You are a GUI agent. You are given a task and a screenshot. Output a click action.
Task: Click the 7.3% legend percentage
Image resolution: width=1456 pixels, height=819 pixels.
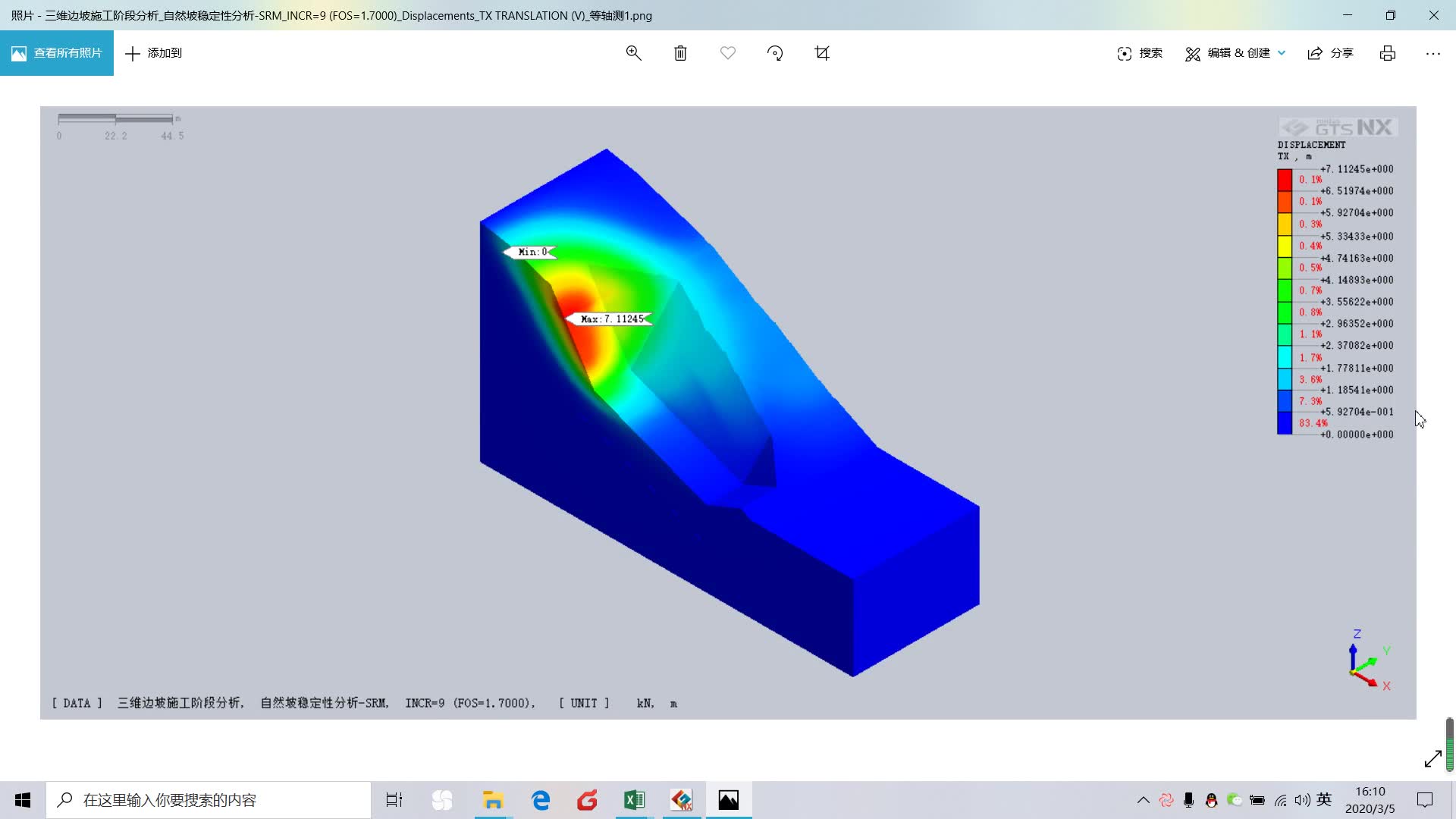pos(1310,401)
